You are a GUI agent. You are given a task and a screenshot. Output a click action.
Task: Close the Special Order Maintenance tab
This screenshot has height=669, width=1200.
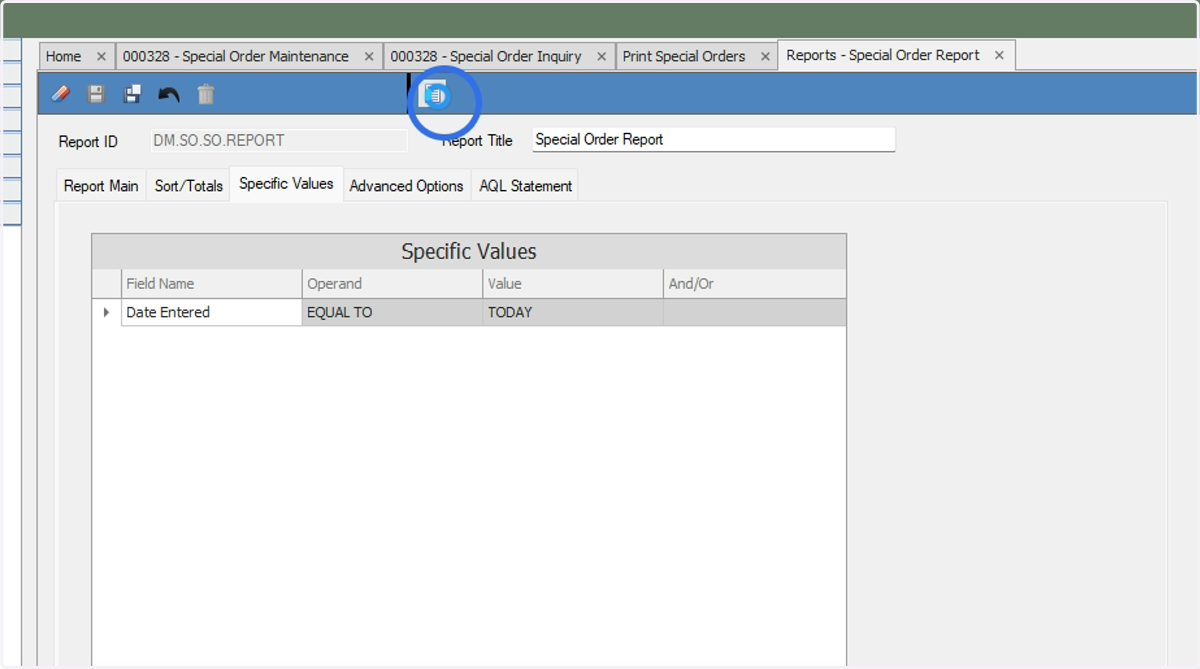369,57
